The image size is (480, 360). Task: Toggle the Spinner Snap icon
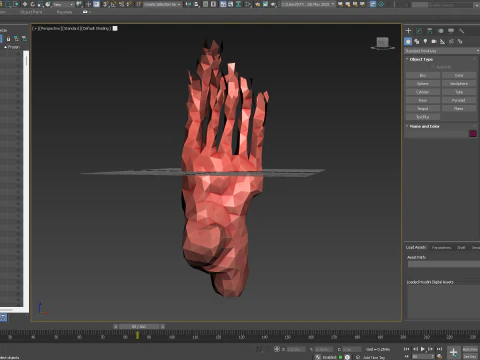(x=129, y=4)
